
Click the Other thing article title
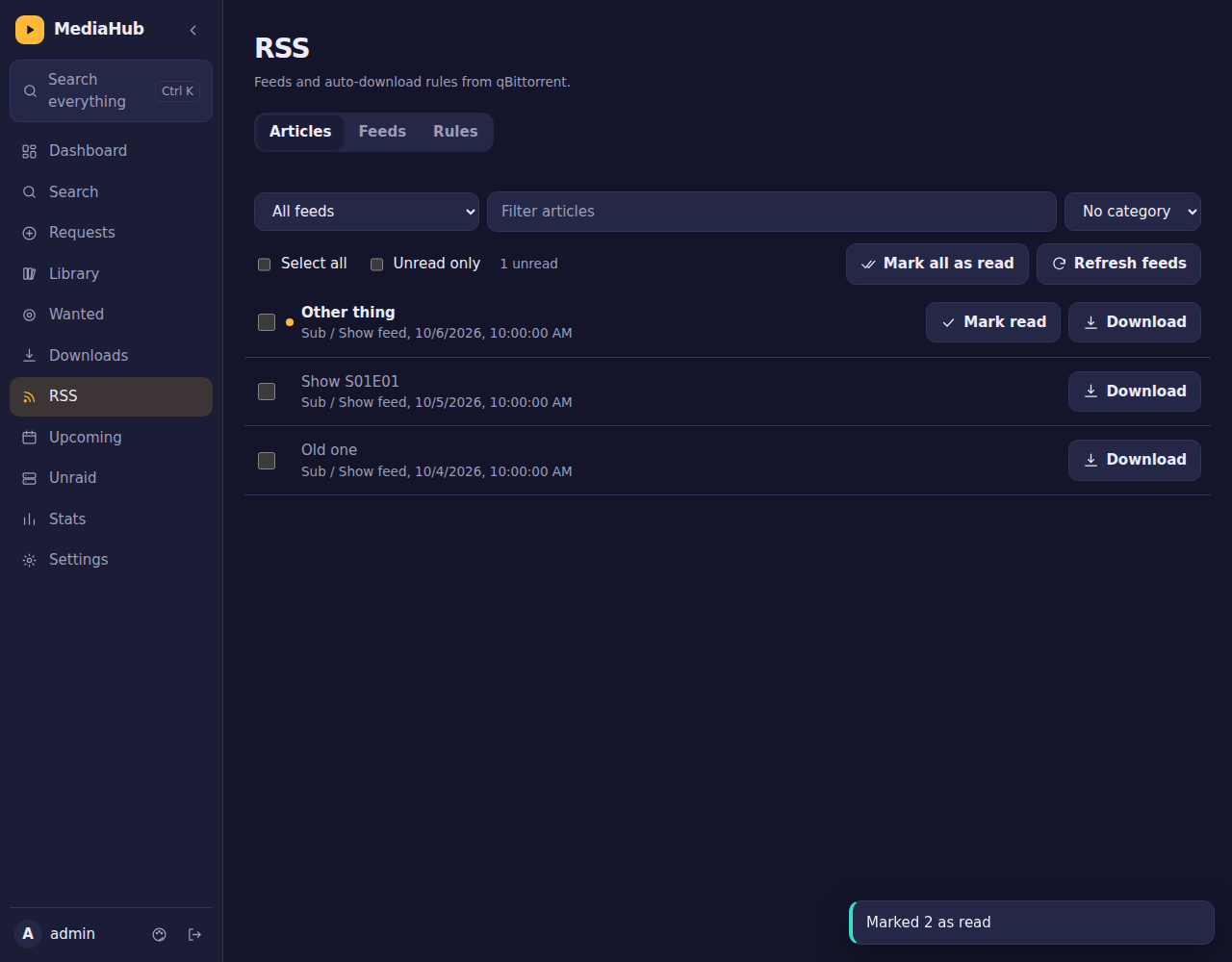point(348,313)
